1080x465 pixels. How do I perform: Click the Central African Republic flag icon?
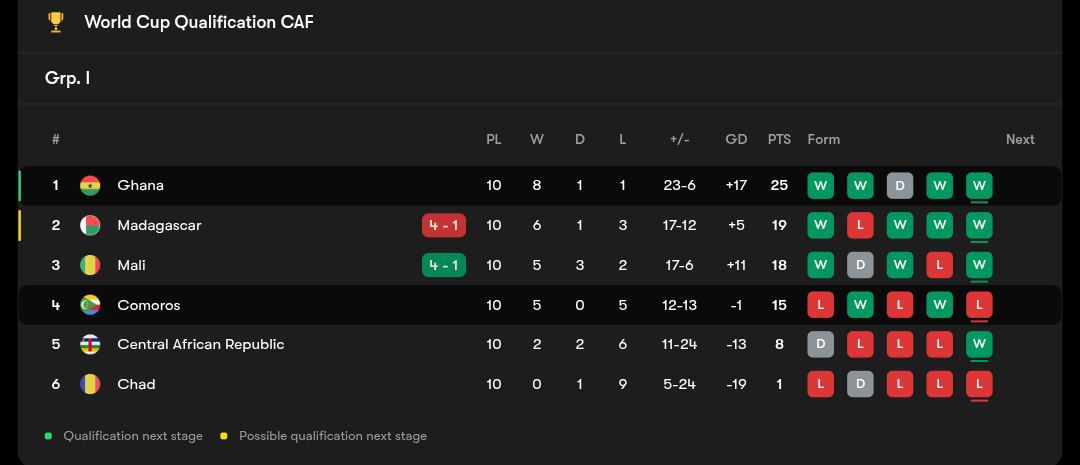point(90,345)
